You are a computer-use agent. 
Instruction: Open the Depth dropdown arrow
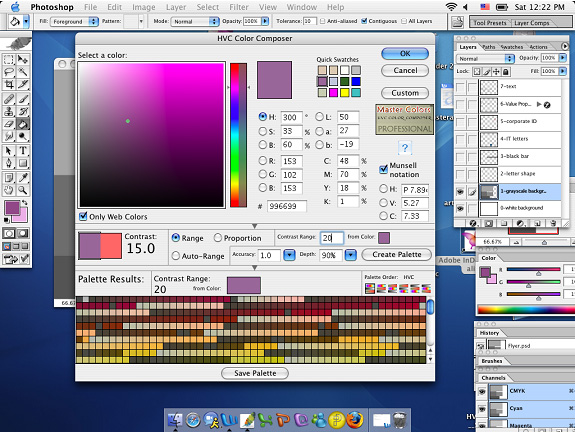pos(351,255)
